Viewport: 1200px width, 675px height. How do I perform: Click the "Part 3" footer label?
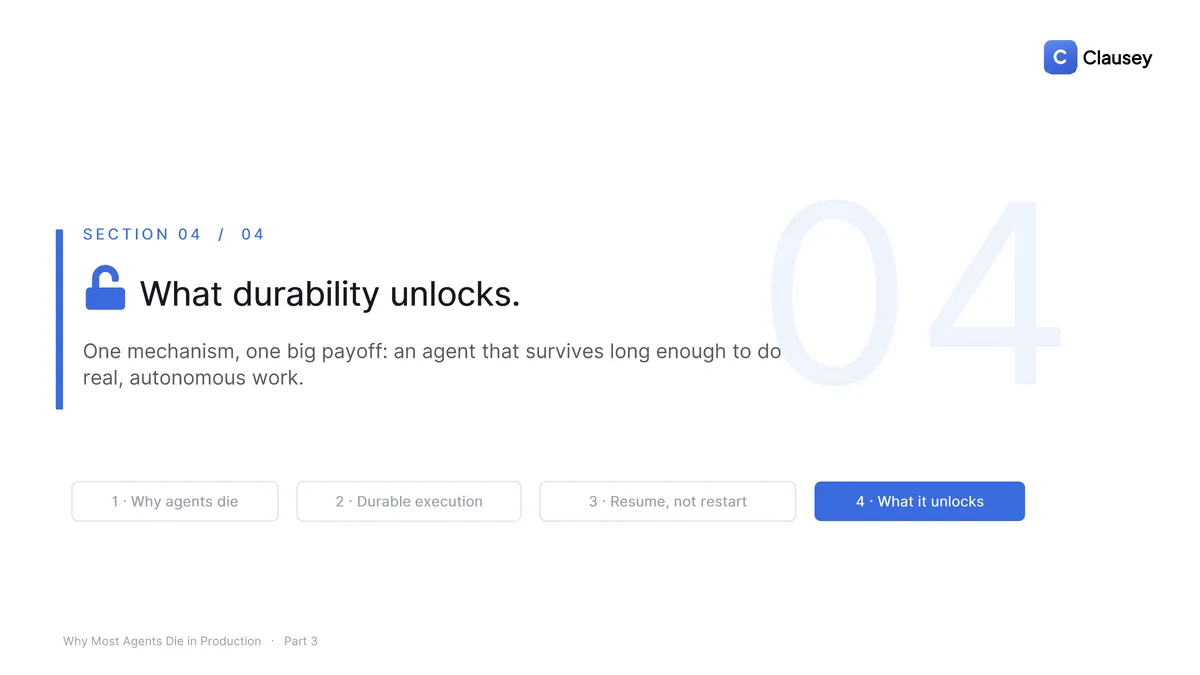(301, 641)
